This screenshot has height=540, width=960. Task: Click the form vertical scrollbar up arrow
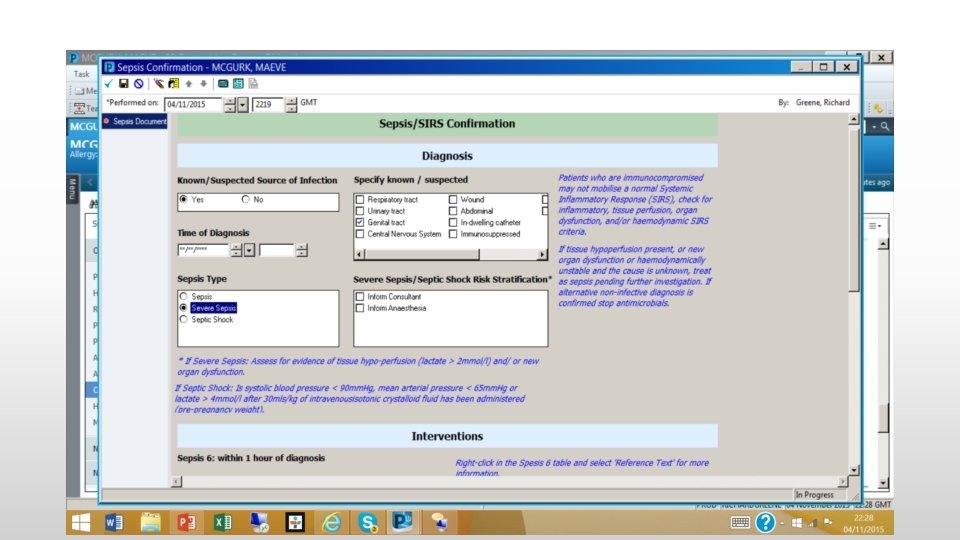tap(854, 119)
